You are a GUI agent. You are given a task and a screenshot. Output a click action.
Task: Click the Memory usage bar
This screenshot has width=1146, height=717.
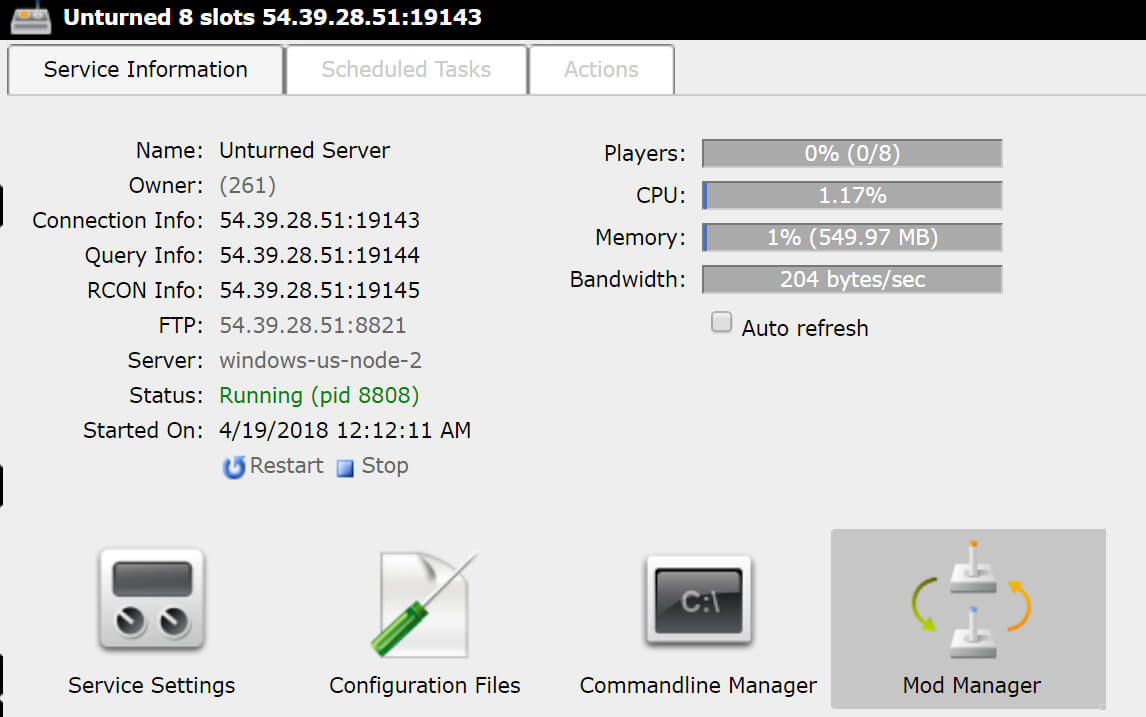(x=852, y=238)
